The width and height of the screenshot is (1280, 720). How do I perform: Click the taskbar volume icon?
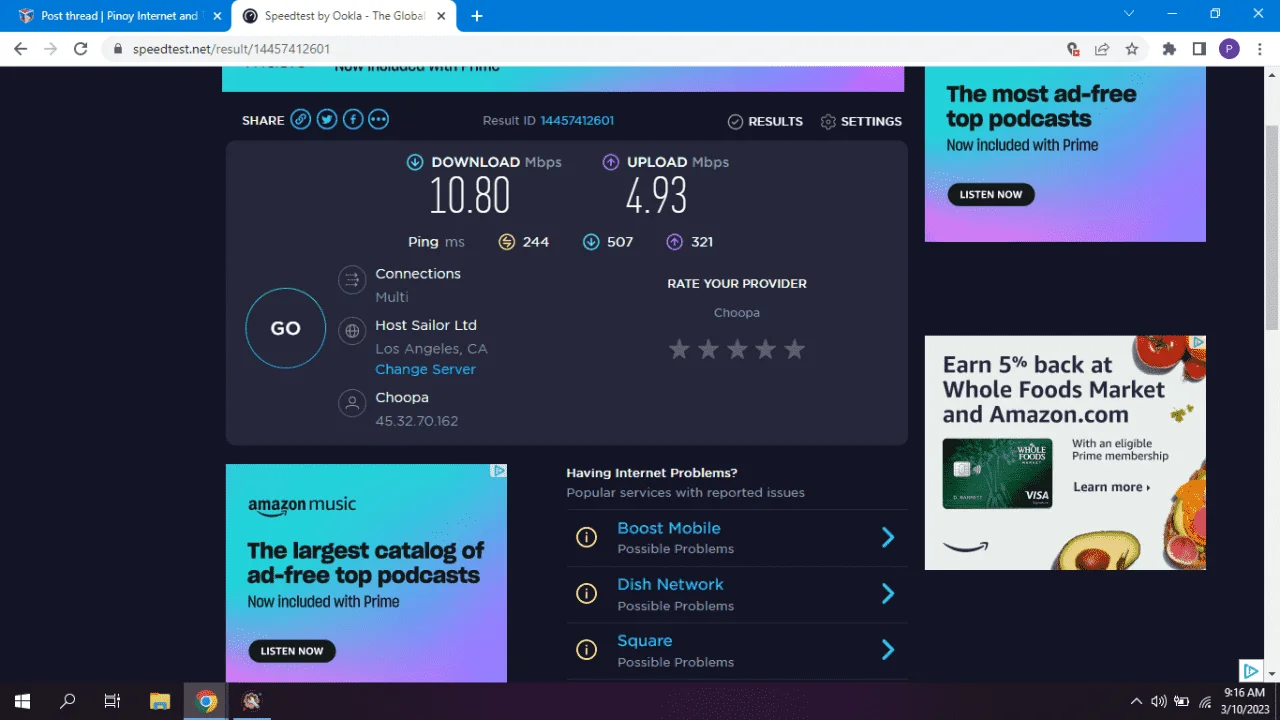1159,701
